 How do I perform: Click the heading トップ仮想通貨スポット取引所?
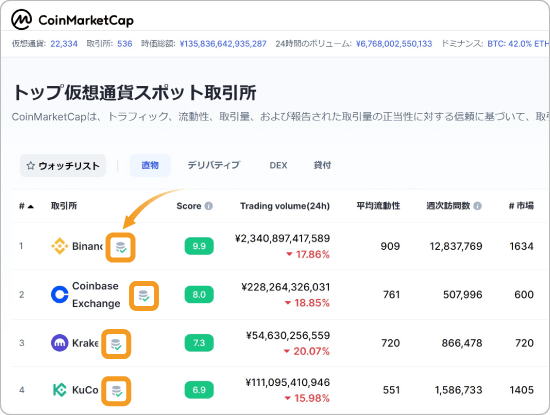(135, 93)
